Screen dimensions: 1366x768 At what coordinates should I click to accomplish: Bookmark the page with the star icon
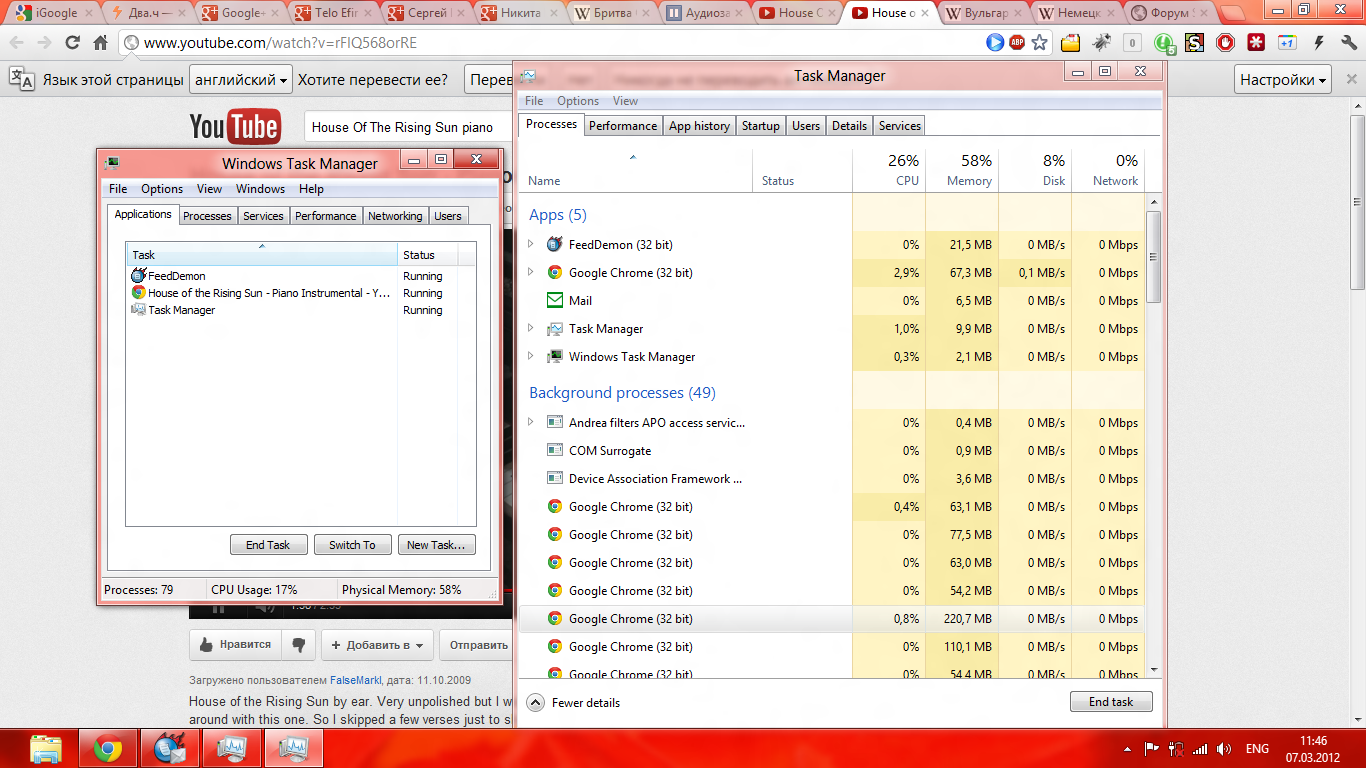[x=1040, y=43]
